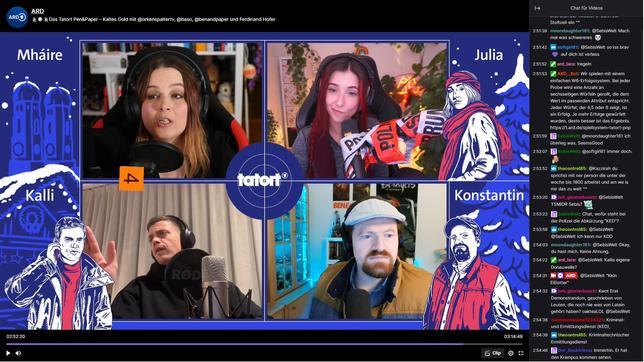Jump to chat timestamp 2:51:52

(x=540, y=64)
